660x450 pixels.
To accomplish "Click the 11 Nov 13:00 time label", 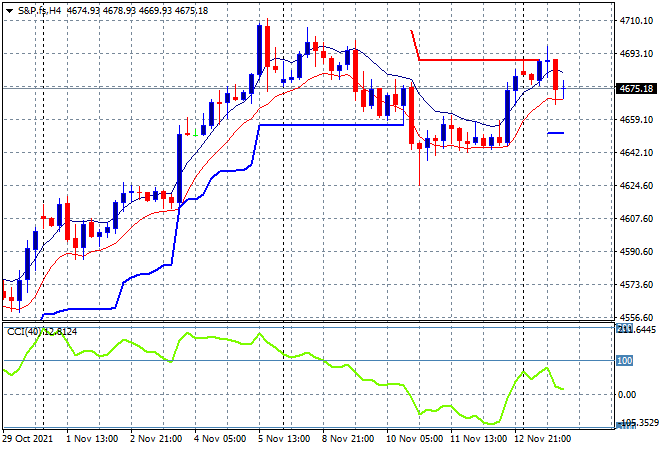I will tap(479, 439).
